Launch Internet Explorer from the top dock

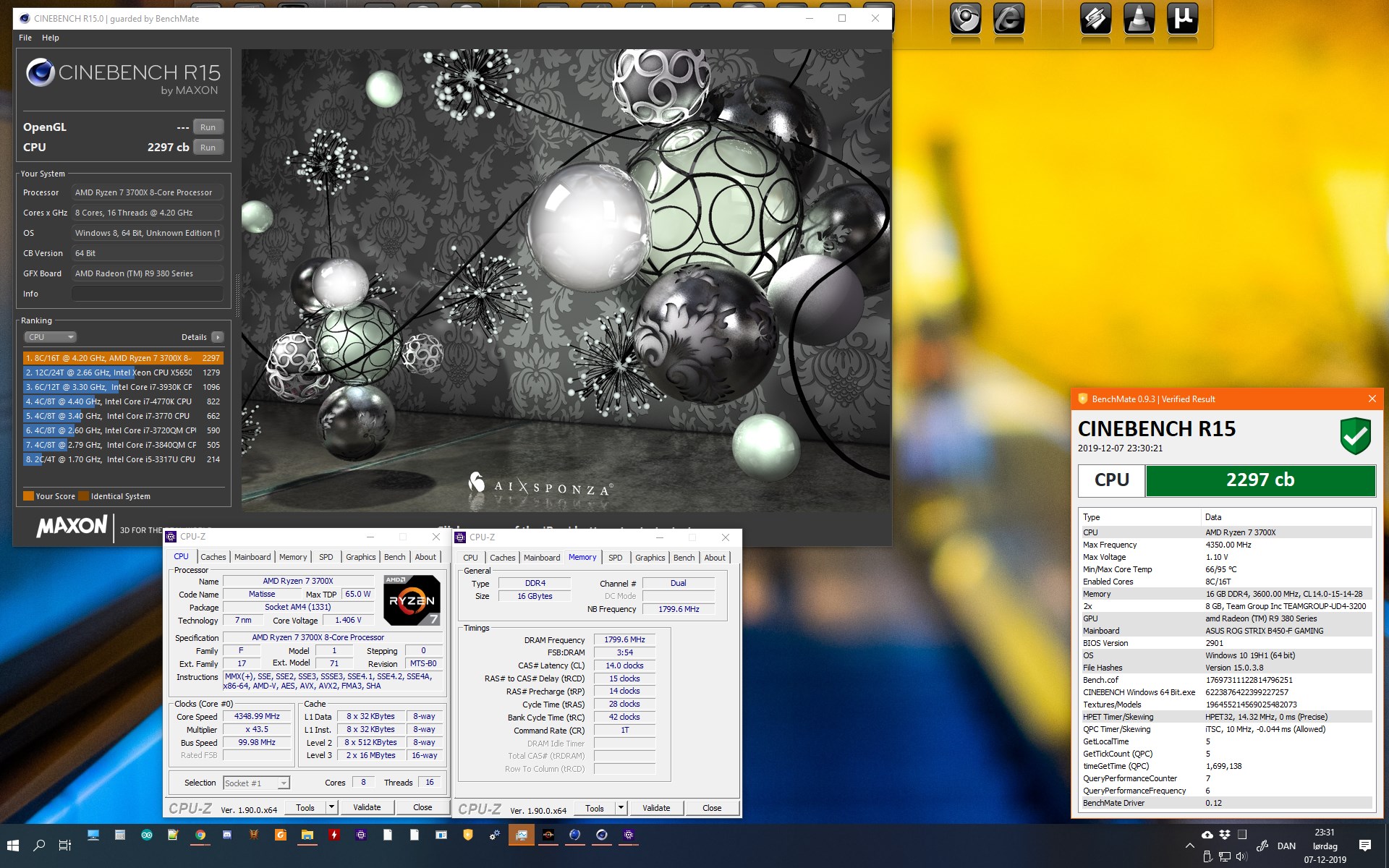pos(1008,20)
